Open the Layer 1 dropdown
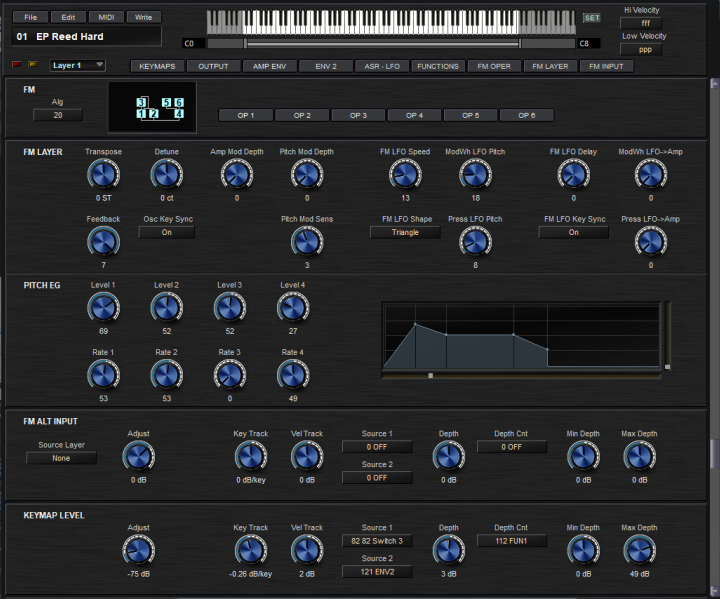This screenshot has width=720, height=600. 77,65
